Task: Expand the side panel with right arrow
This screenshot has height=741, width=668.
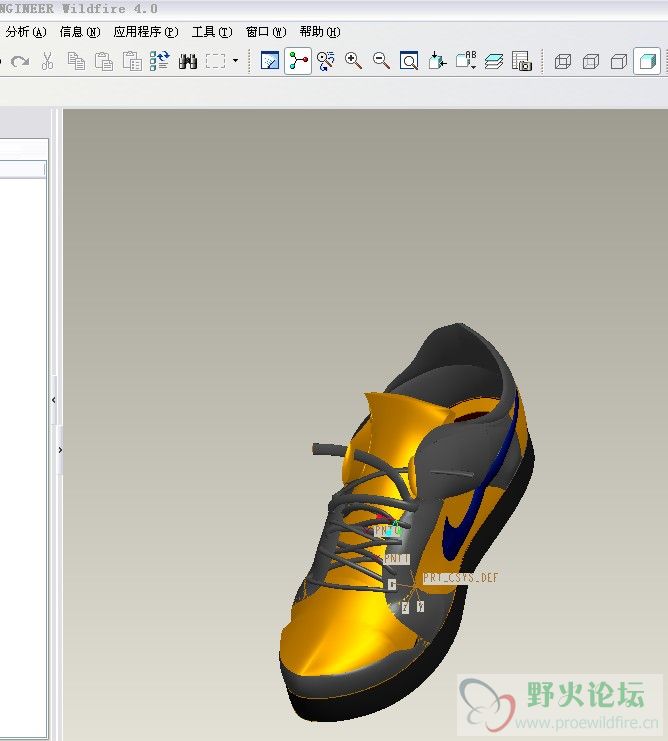Action: (x=60, y=450)
